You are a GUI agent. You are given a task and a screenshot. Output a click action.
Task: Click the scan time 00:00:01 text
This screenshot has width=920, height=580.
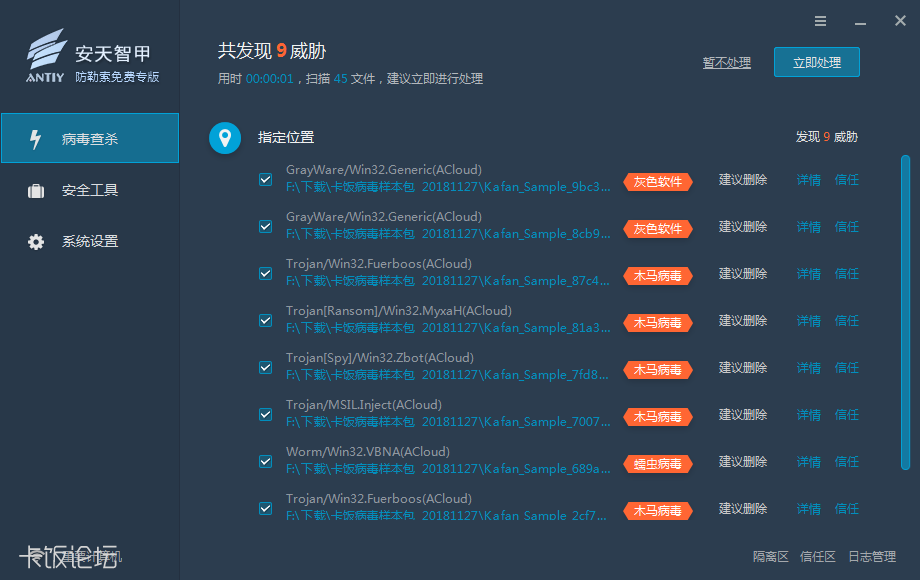(269, 79)
